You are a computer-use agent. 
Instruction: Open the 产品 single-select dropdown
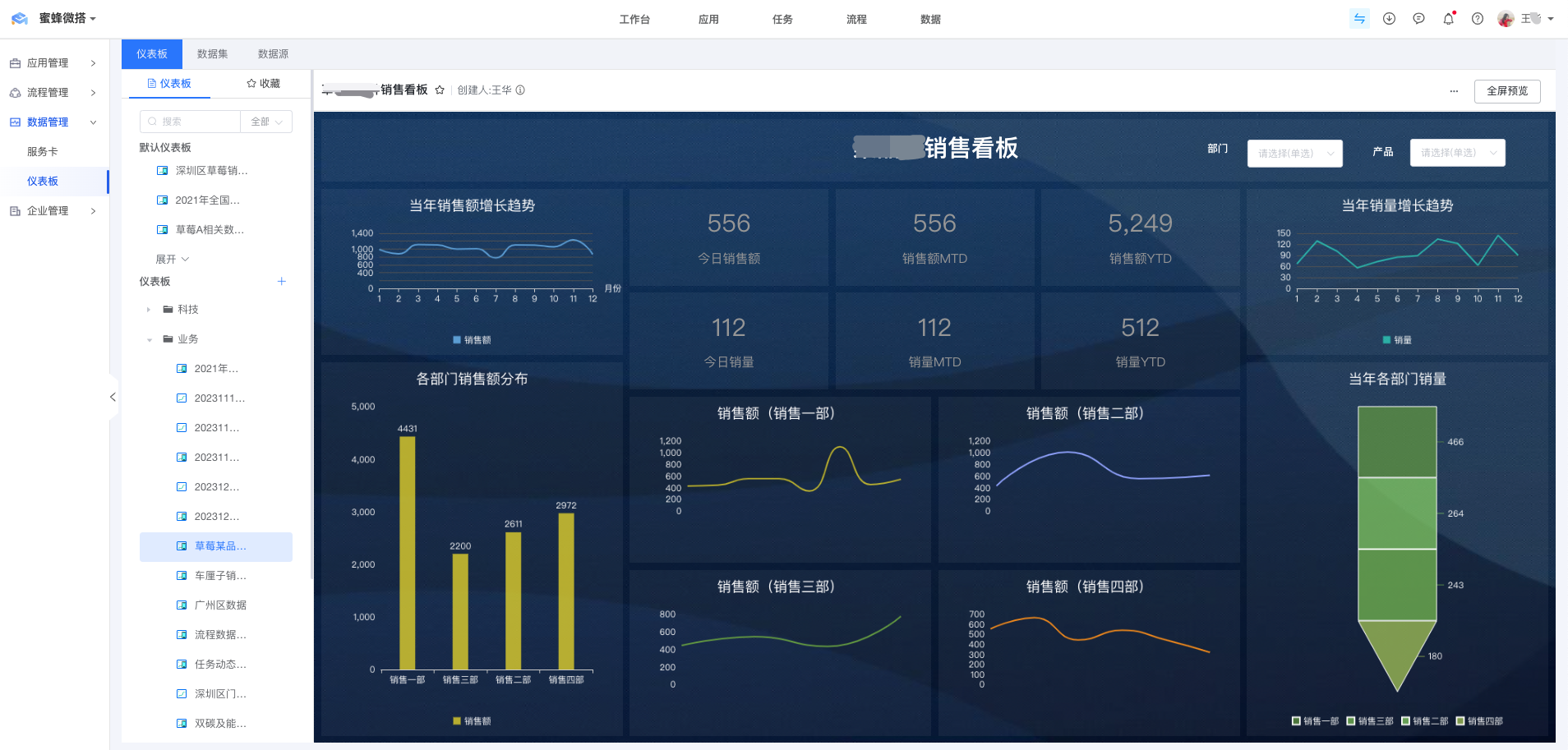click(x=1457, y=153)
